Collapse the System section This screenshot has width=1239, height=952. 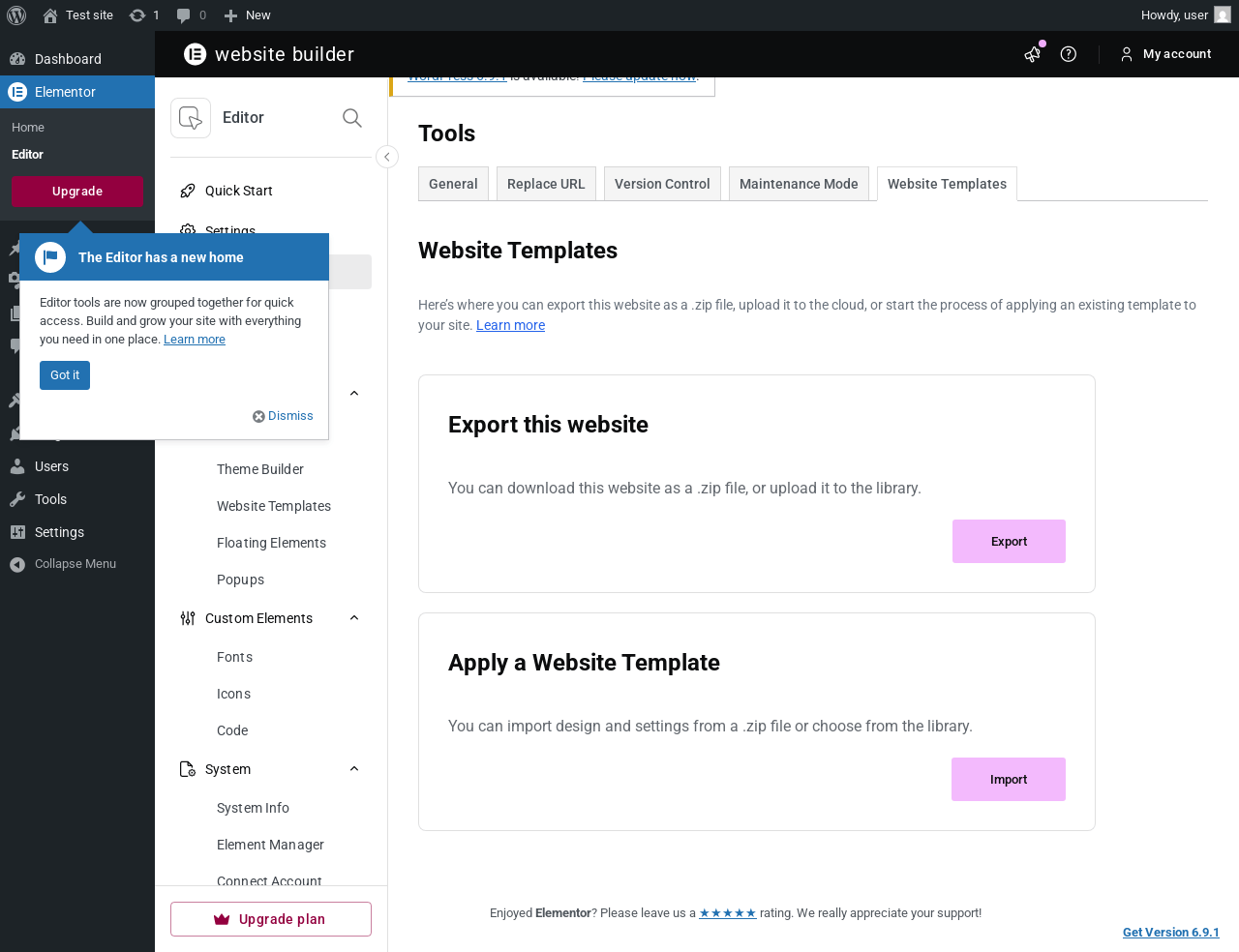pyautogui.click(x=354, y=769)
